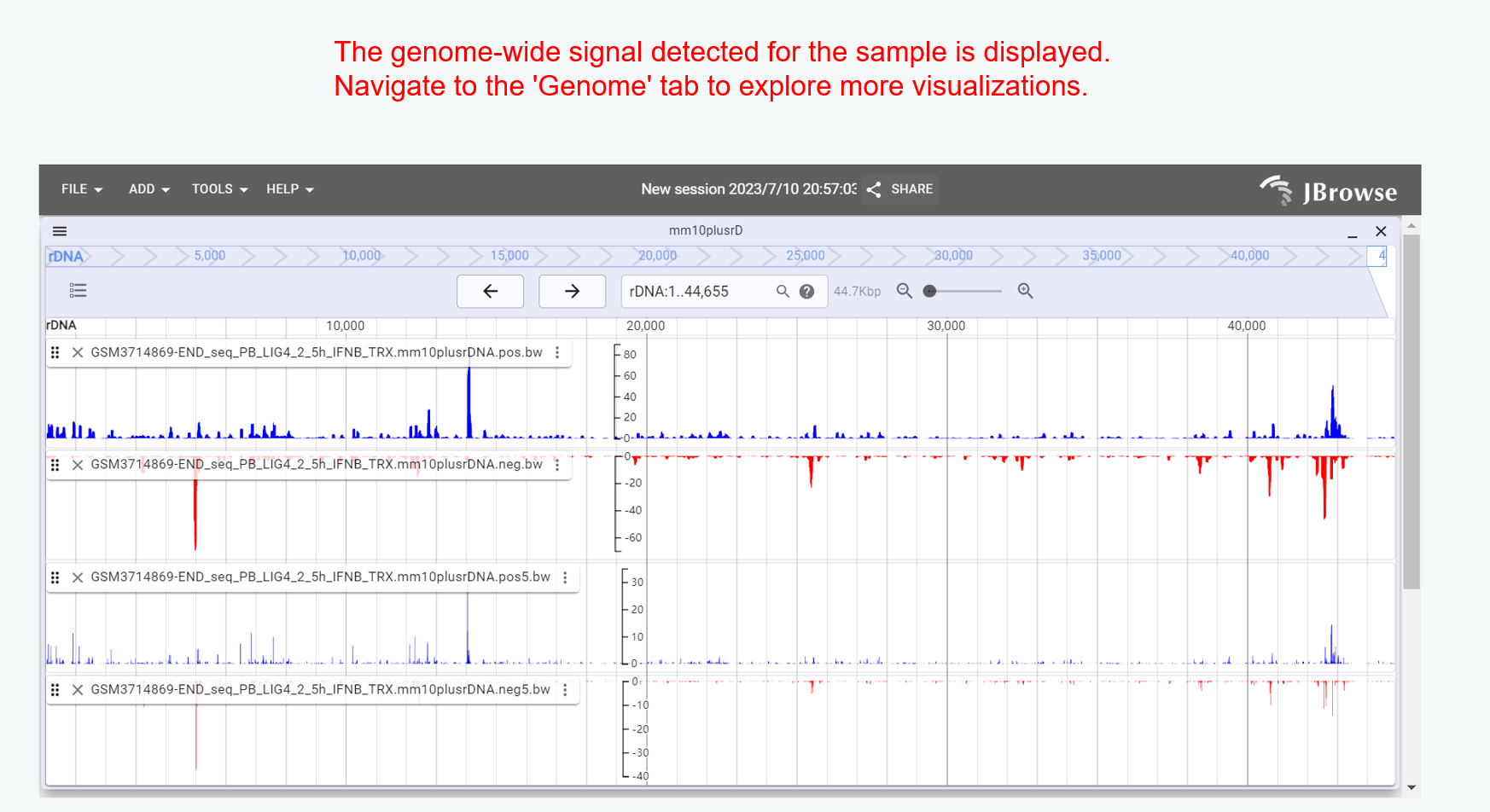The width and height of the screenshot is (1490, 812).
Task: Click the scrollbar up arrow
Action: (x=1411, y=226)
